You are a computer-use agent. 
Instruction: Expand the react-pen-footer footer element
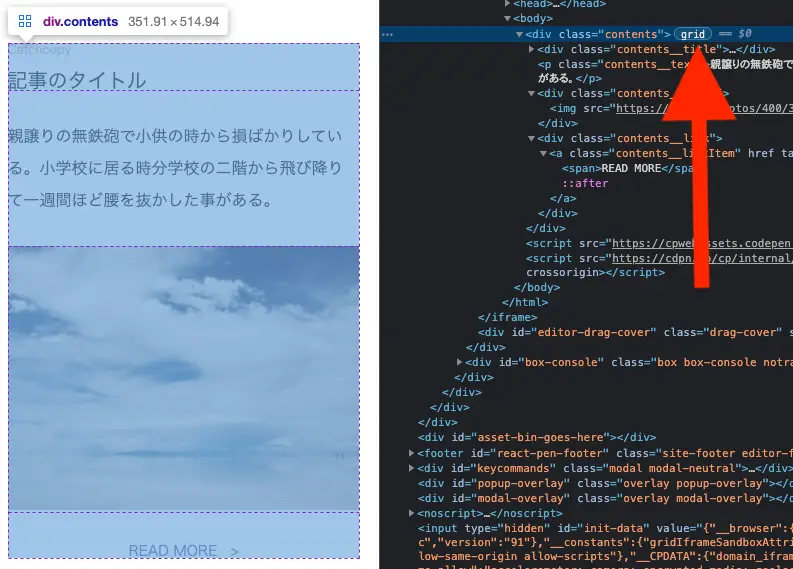(x=412, y=453)
